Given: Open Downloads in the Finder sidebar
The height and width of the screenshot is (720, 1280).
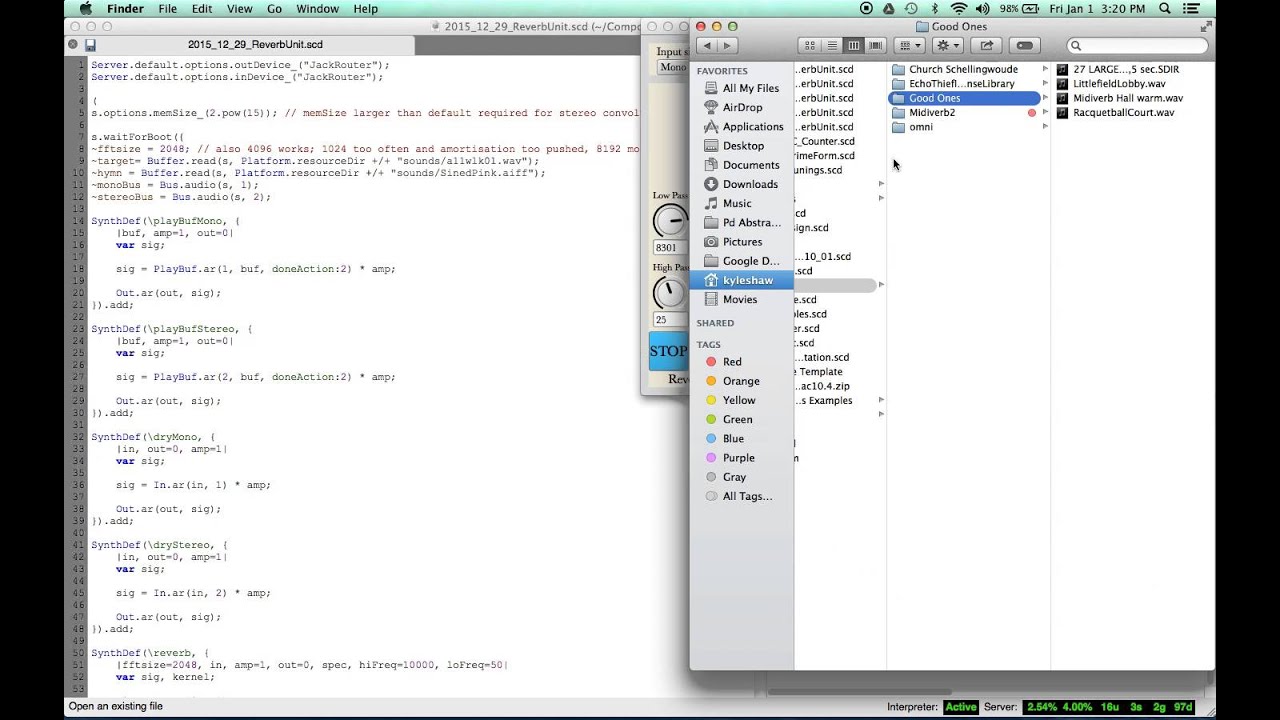Looking at the screenshot, I should [741, 184].
